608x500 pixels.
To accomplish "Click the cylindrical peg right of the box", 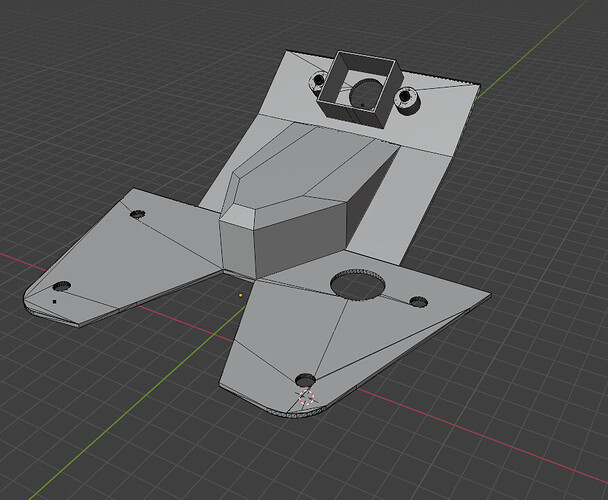I will point(406,100).
